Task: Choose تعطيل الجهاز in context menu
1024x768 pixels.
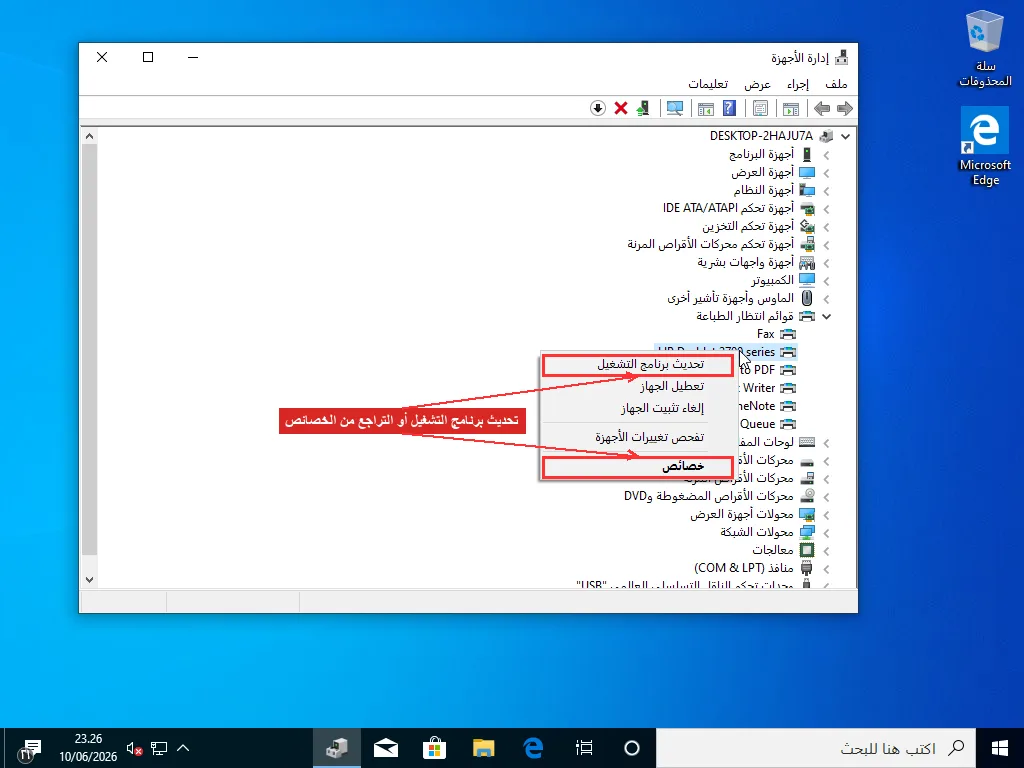Action: 637,386
